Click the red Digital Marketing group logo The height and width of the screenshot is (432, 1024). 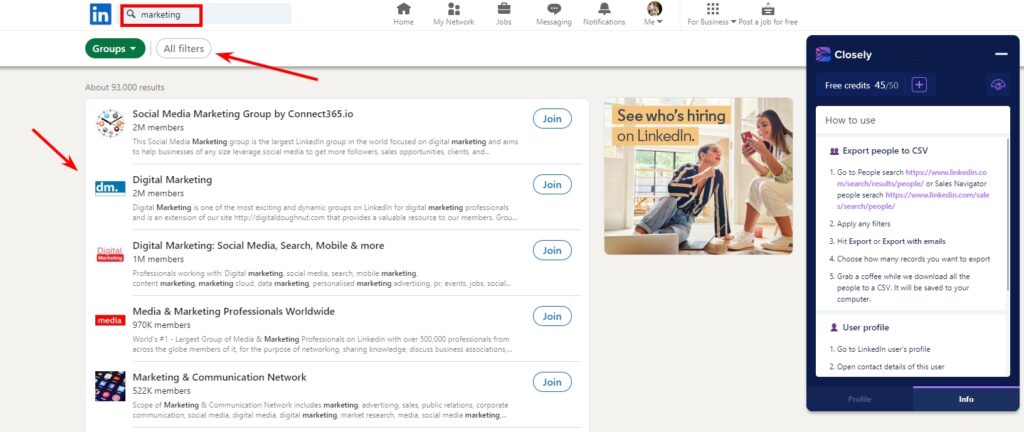pyautogui.click(x=110, y=255)
